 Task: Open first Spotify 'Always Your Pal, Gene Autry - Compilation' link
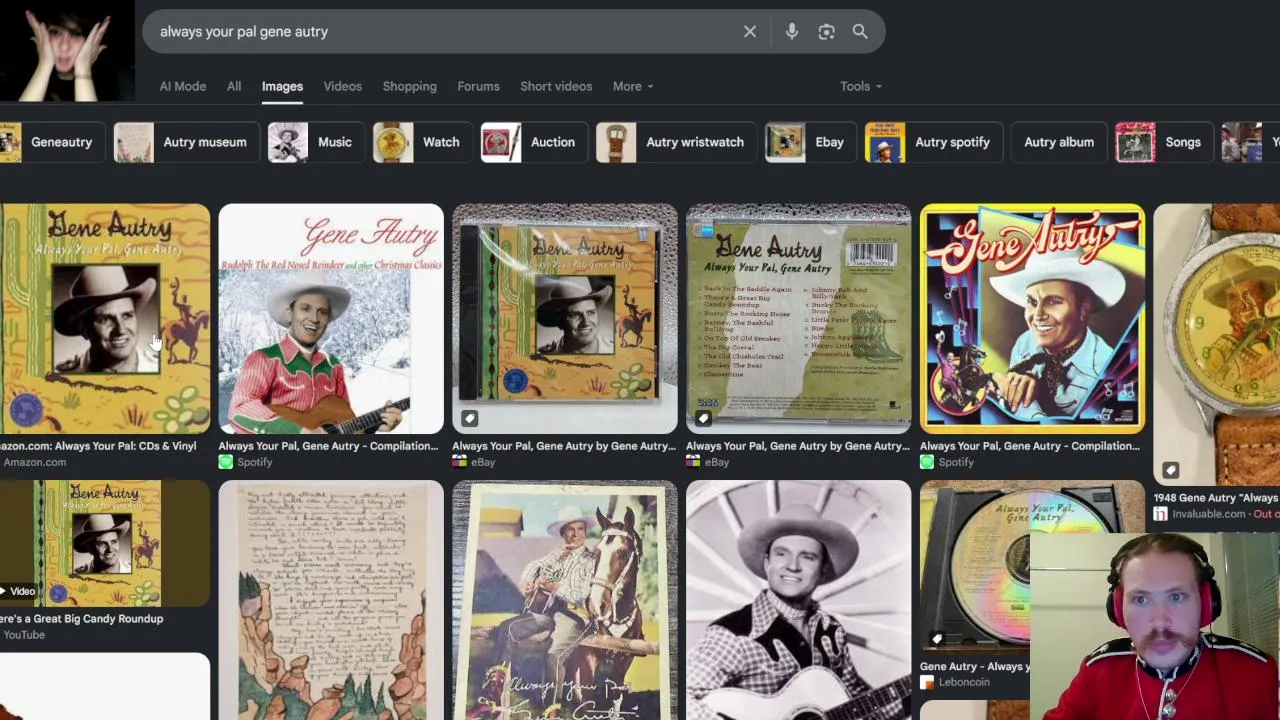coord(329,446)
